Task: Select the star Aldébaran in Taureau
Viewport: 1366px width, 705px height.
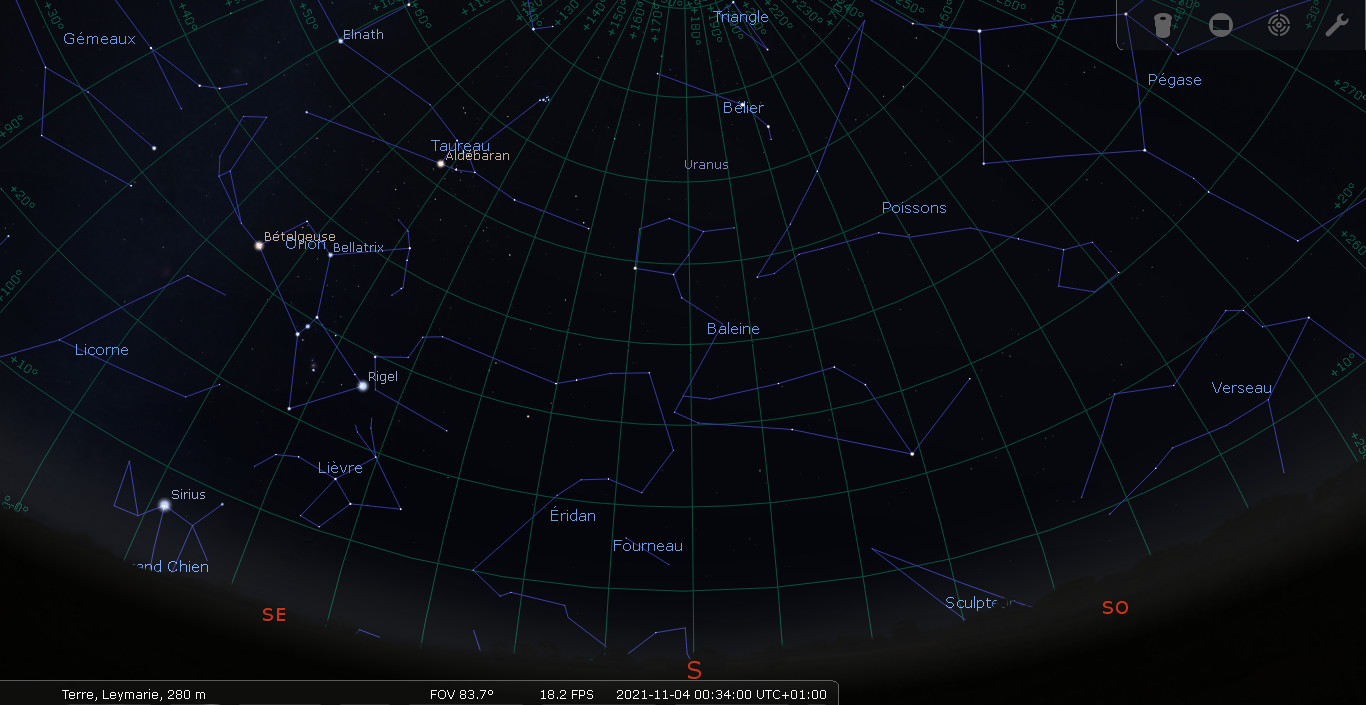Action: click(441, 163)
